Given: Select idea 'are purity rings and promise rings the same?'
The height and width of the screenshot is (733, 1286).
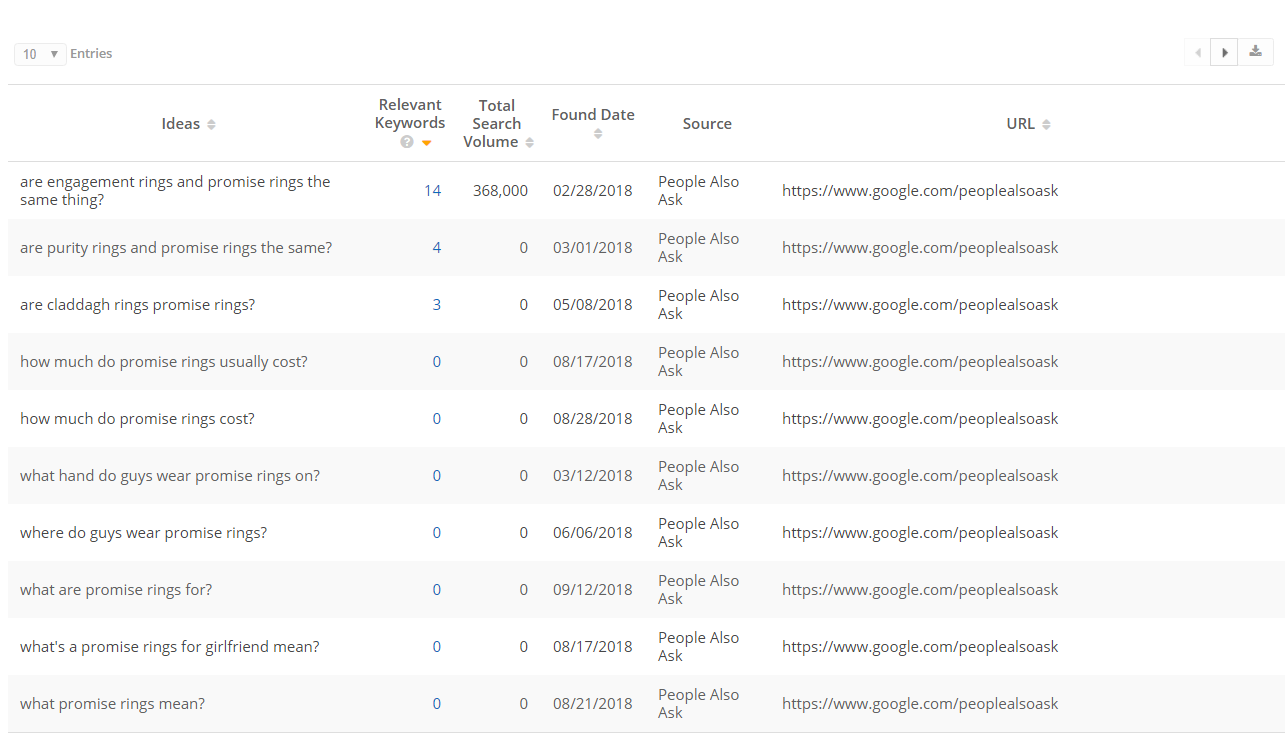Looking at the screenshot, I should pyautogui.click(x=176, y=247).
